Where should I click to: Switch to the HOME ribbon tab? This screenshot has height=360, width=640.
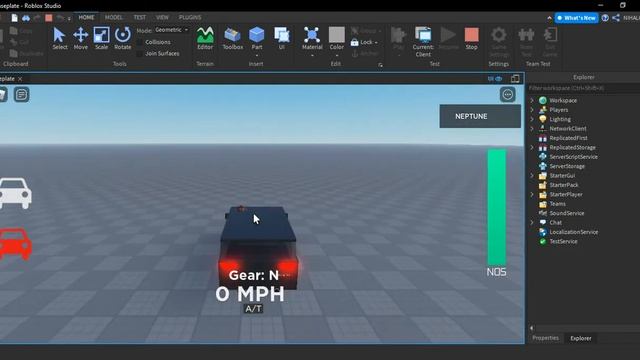click(x=86, y=17)
